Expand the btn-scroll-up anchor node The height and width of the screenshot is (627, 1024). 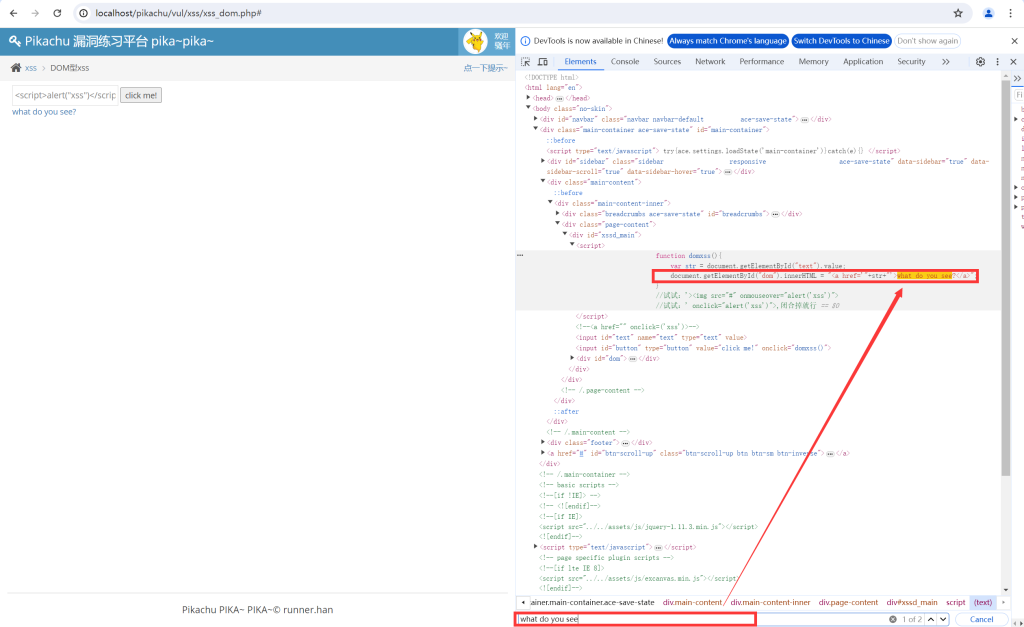click(543, 453)
